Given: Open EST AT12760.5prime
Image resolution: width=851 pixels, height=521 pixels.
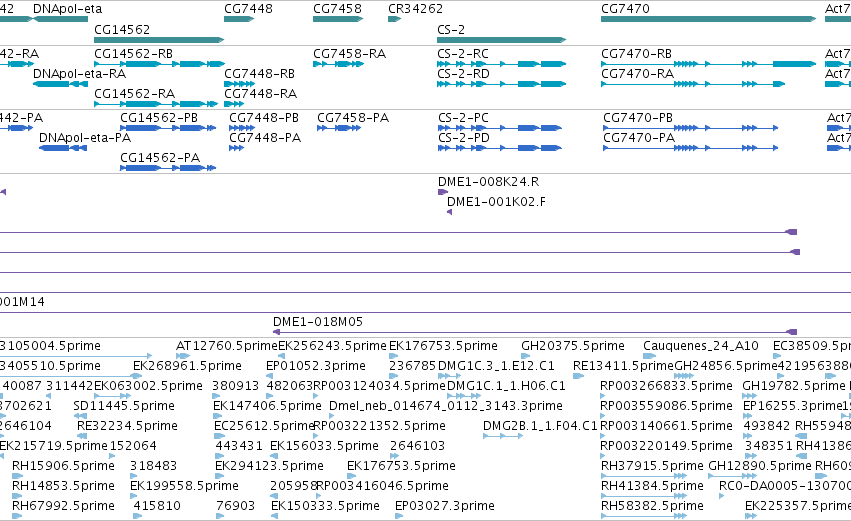Looking at the screenshot, I should [227, 346].
